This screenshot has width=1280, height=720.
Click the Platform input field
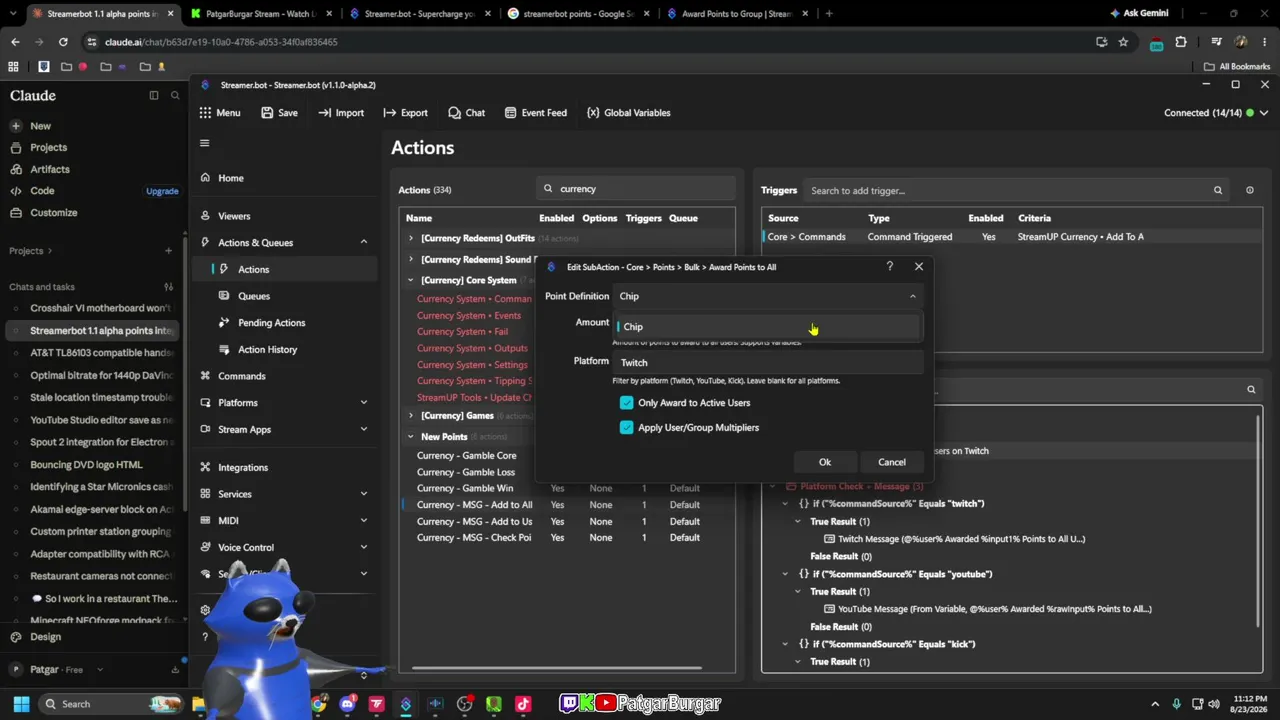[x=767, y=363]
